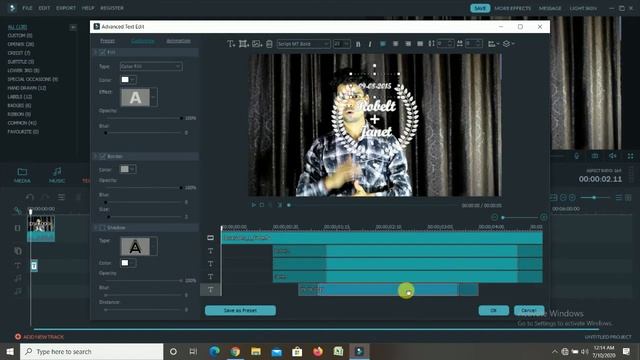Zoom out the text editor timeline
The width and height of the screenshot is (640, 360).
[x=494, y=218]
